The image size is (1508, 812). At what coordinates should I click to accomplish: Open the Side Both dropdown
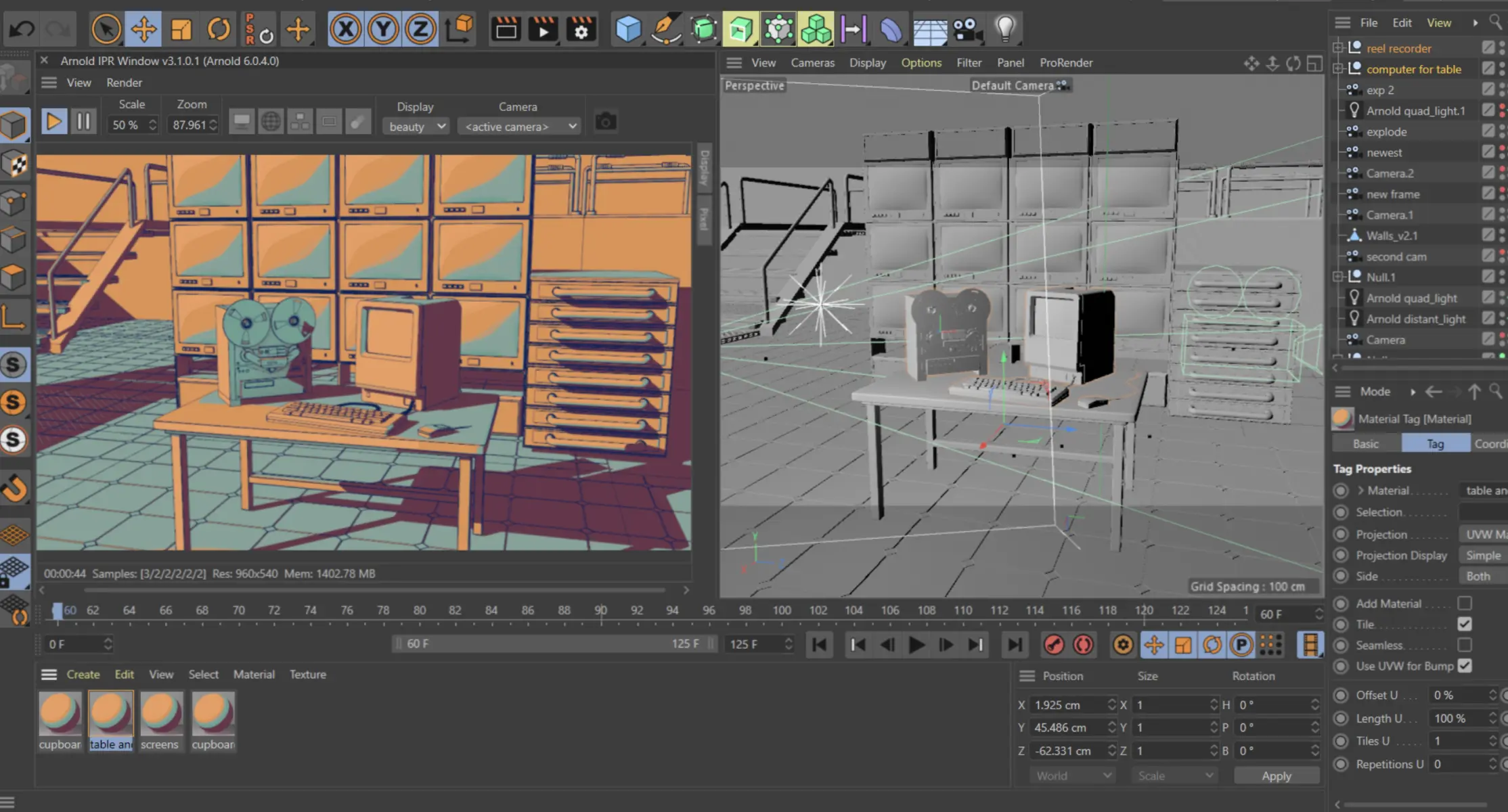[x=1484, y=577]
